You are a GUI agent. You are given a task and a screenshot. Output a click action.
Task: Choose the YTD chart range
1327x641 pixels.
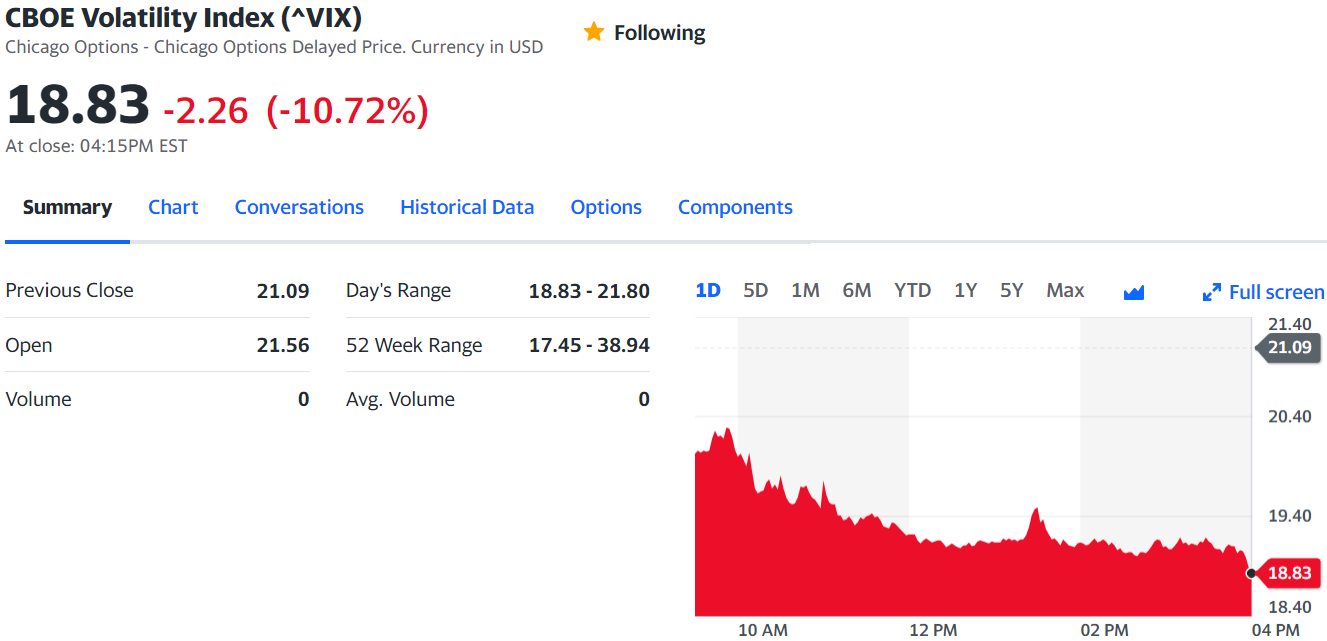click(x=912, y=290)
